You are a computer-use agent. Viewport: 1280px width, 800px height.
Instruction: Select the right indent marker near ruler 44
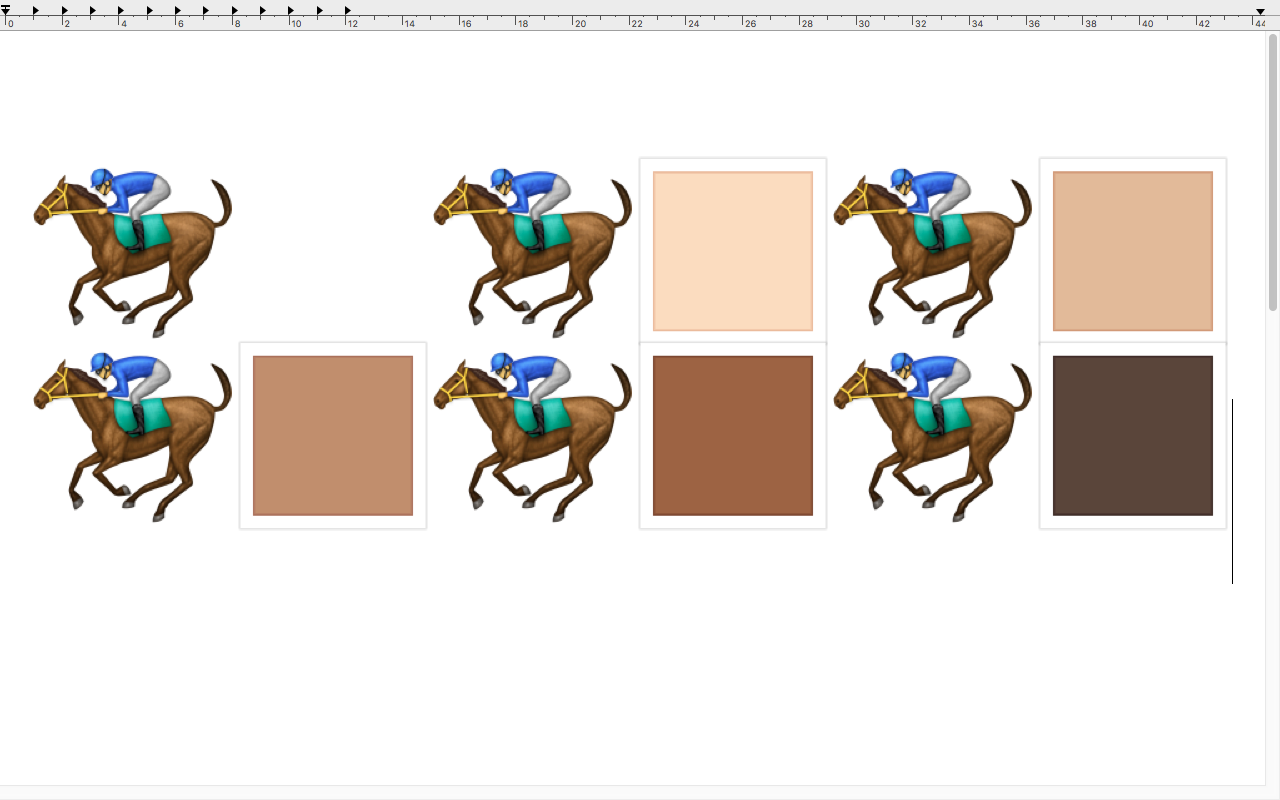(x=1260, y=11)
